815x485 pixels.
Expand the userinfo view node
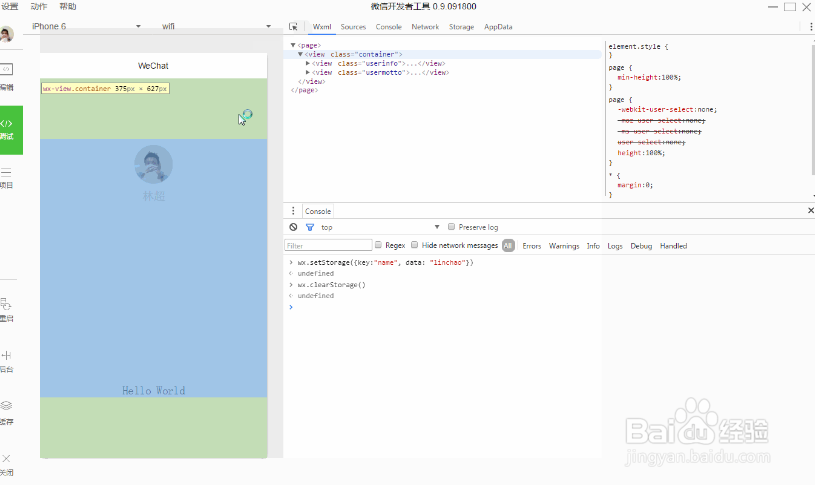pos(308,63)
